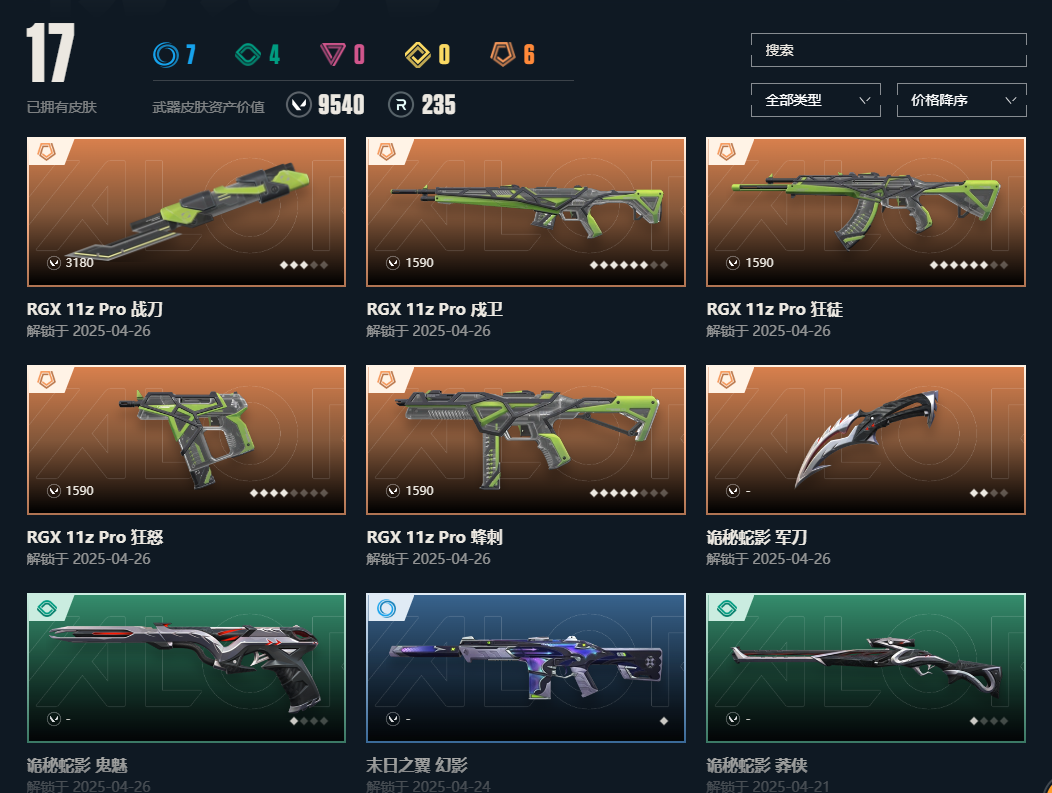Focus the 搜索 search input field
The width and height of the screenshot is (1052, 793).
tap(888, 50)
